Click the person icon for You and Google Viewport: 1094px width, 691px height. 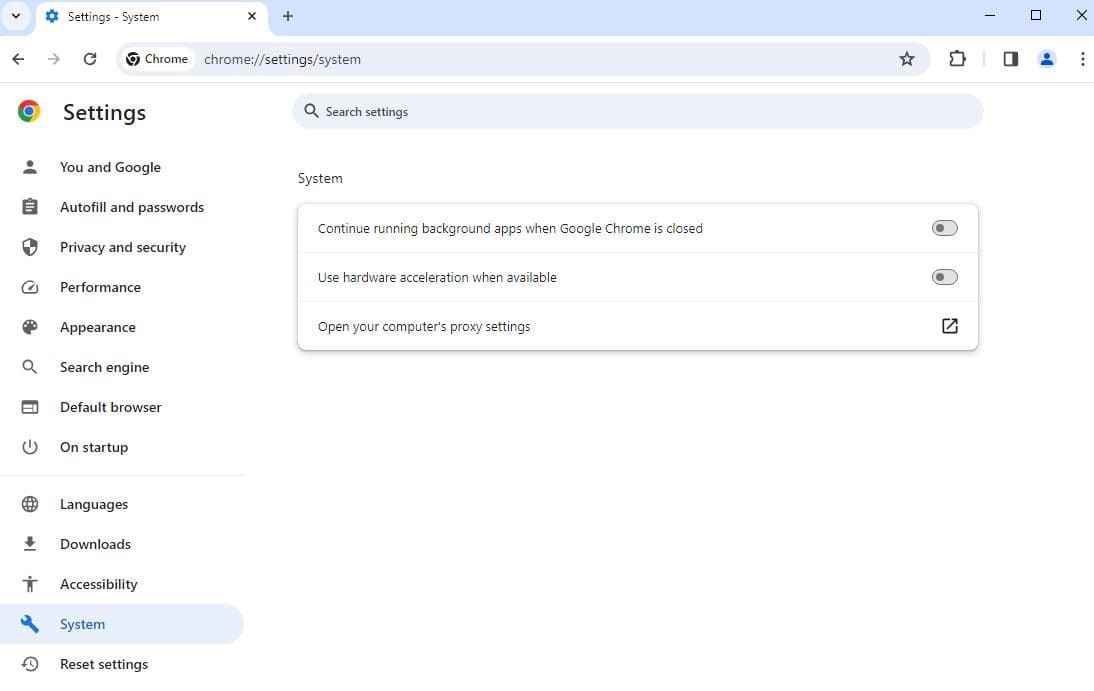(30, 167)
